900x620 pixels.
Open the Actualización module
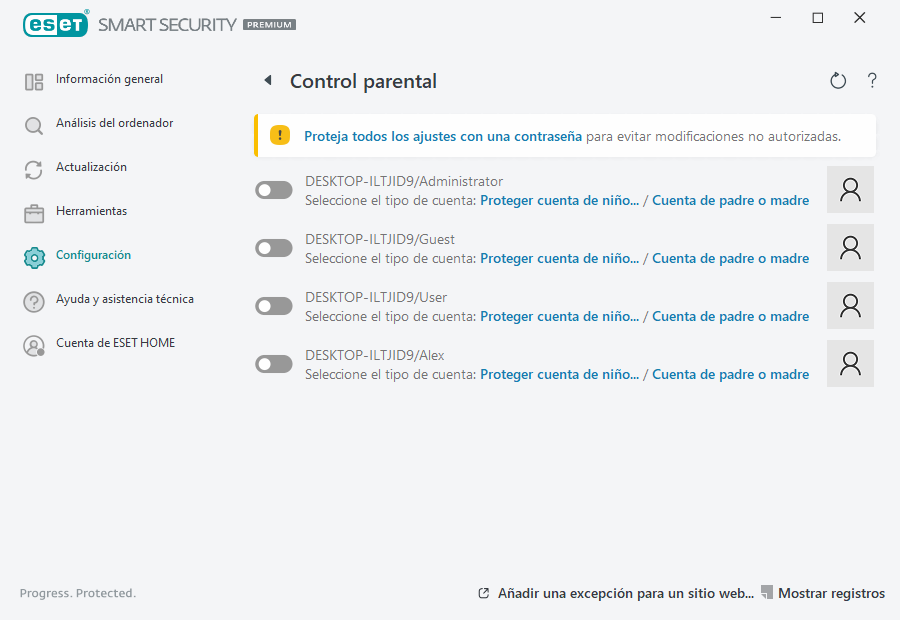coord(92,167)
